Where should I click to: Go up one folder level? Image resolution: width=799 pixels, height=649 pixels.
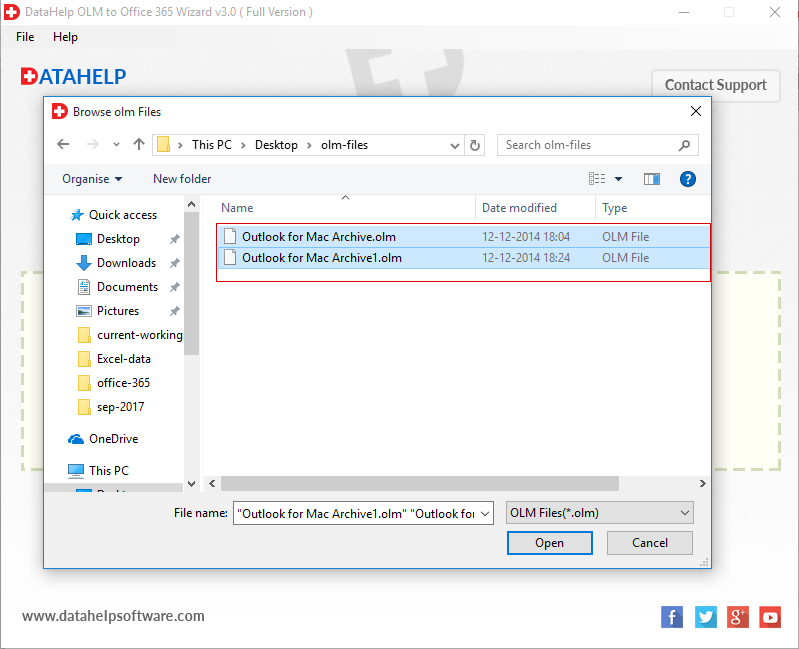[x=139, y=145]
